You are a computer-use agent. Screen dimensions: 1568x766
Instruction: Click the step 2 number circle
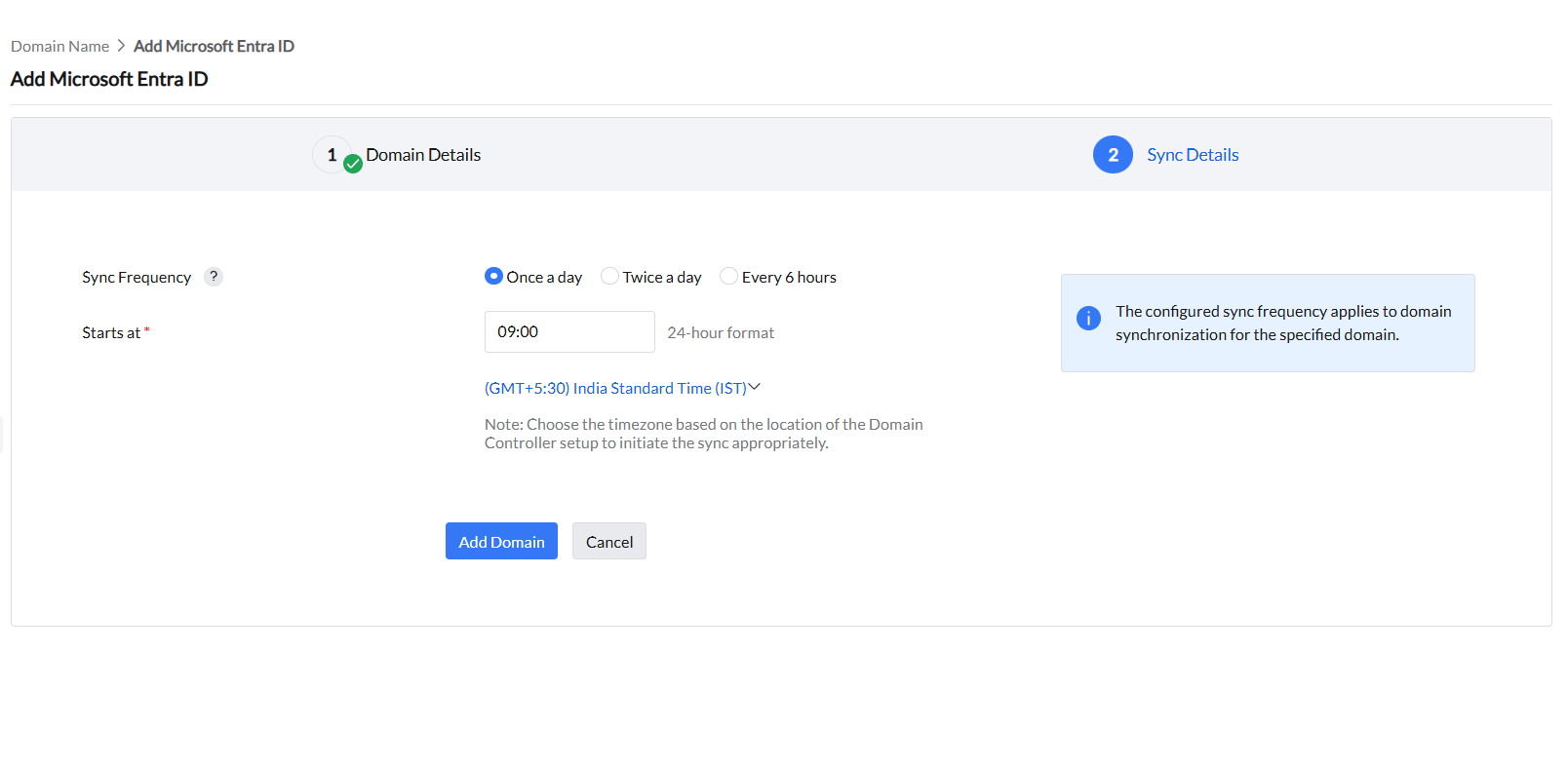click(x=1113, y=155)
